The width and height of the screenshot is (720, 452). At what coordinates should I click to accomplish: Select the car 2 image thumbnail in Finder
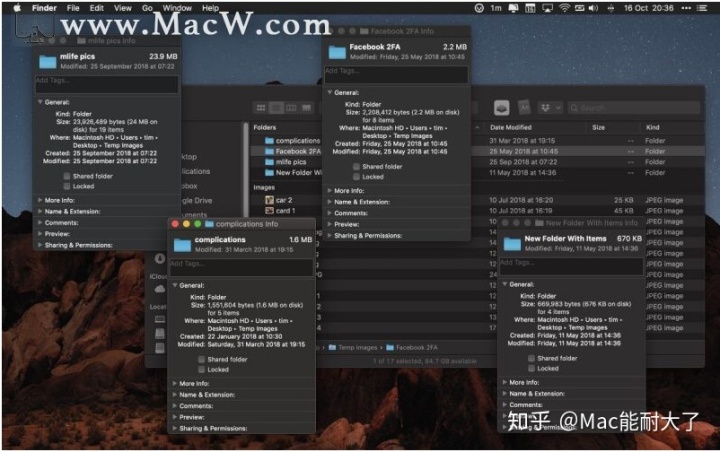270,200
